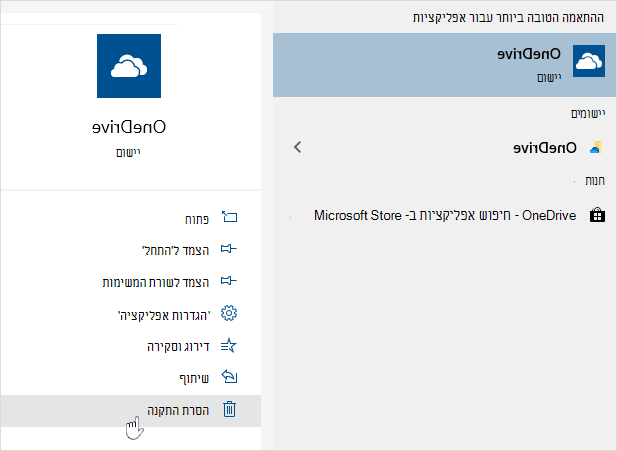617x451 pixels.
Task: Click the gear icon for app settings
Action: (229, 313)
